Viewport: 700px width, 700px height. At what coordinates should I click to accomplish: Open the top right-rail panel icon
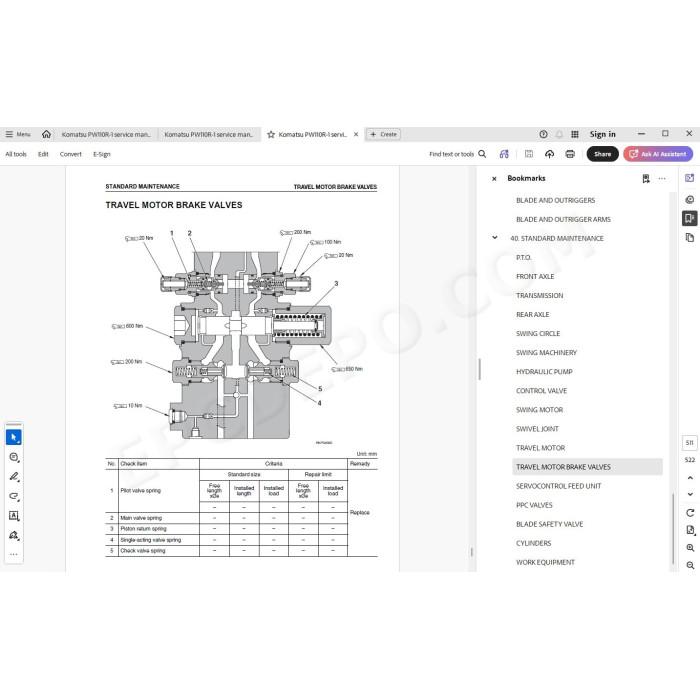coord(690,178)
